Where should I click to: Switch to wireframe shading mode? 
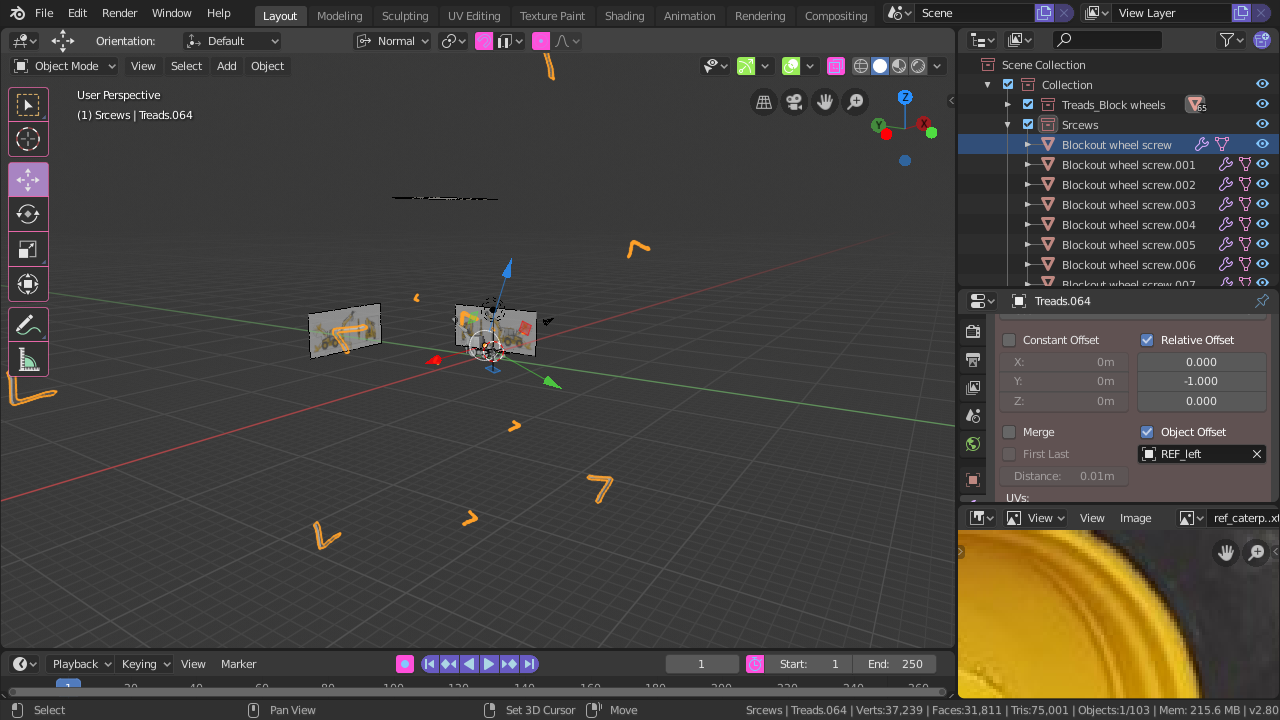coord(861,66)
